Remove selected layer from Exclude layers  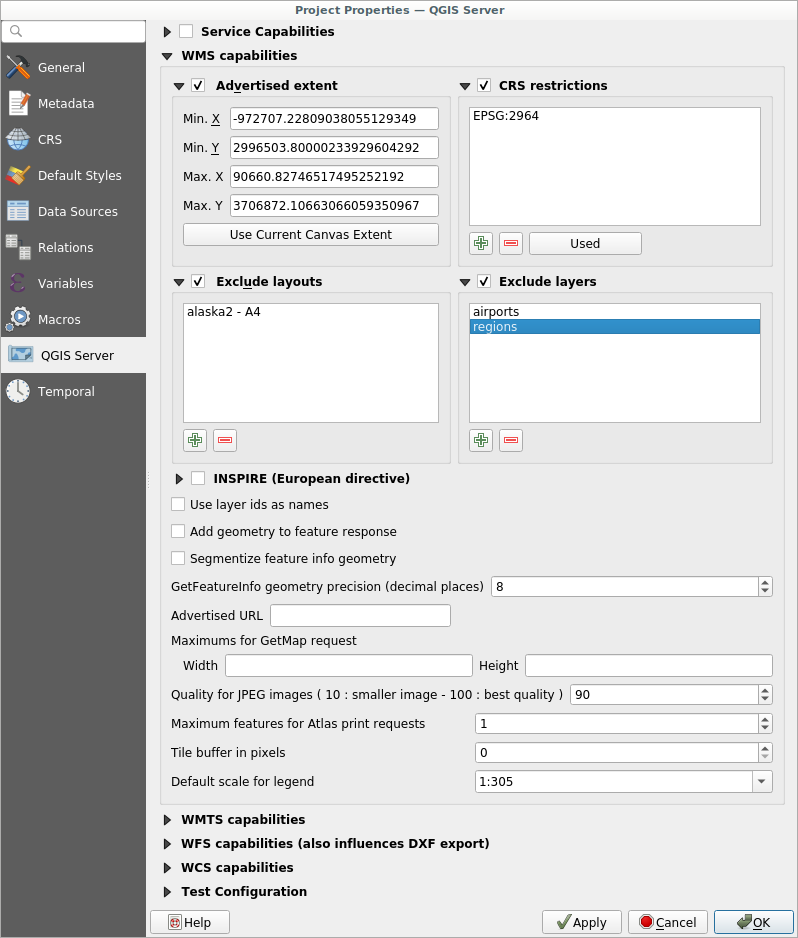[x=511, y=440]
